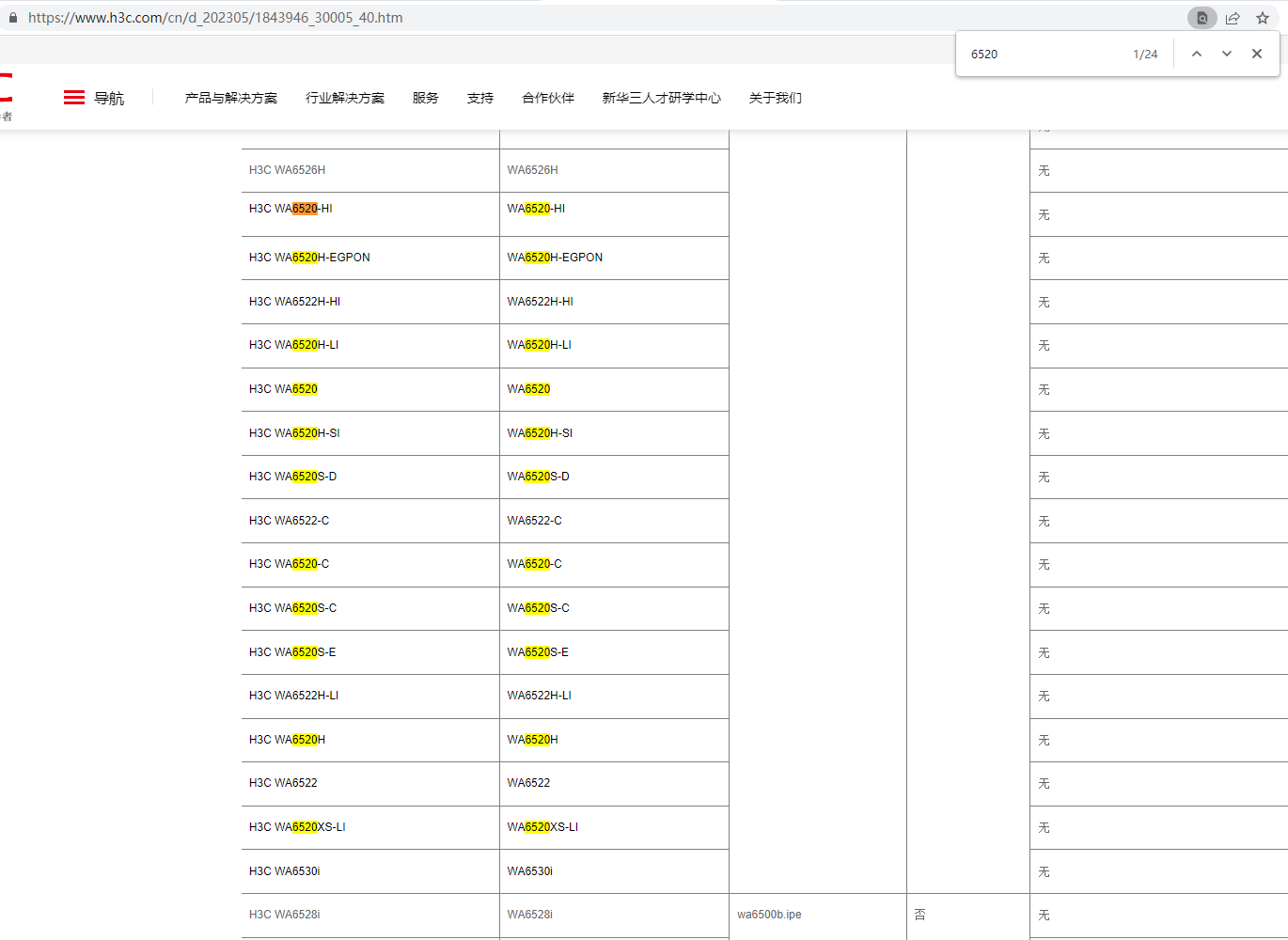Select cell text H3C WA6528i
The width and height of the screenshot is (1288, 940).
click(x=284, y=915)
